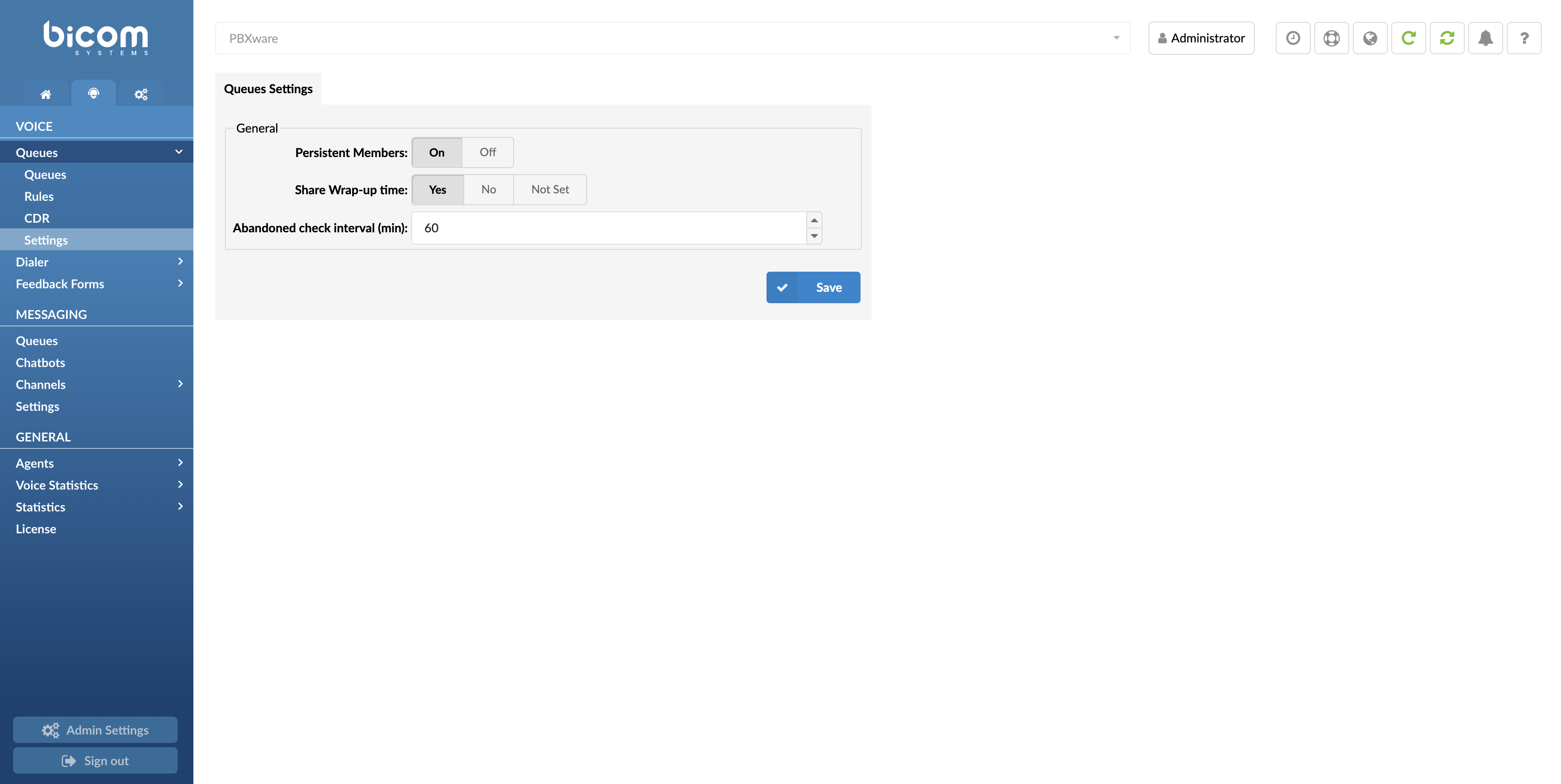
Task: Open Queues submenu item under Voice
Action: [x=96, y=175]
